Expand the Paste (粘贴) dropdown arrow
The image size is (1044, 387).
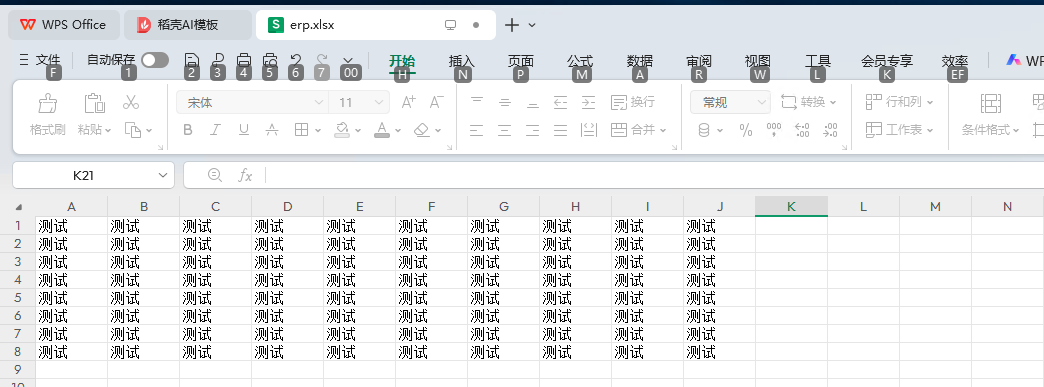tap(108, 131)
